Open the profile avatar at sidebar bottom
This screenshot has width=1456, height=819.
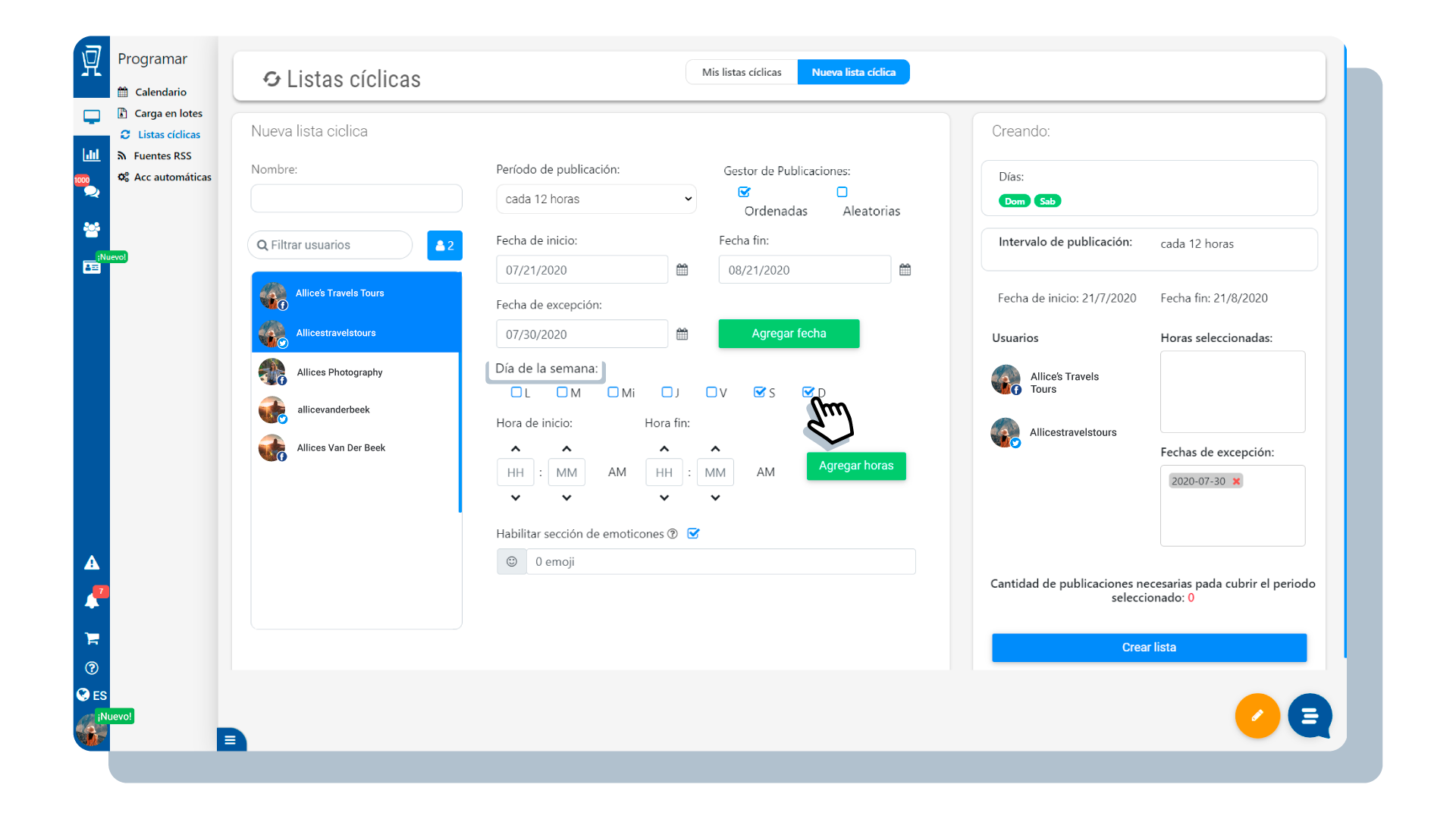[92, 730]
